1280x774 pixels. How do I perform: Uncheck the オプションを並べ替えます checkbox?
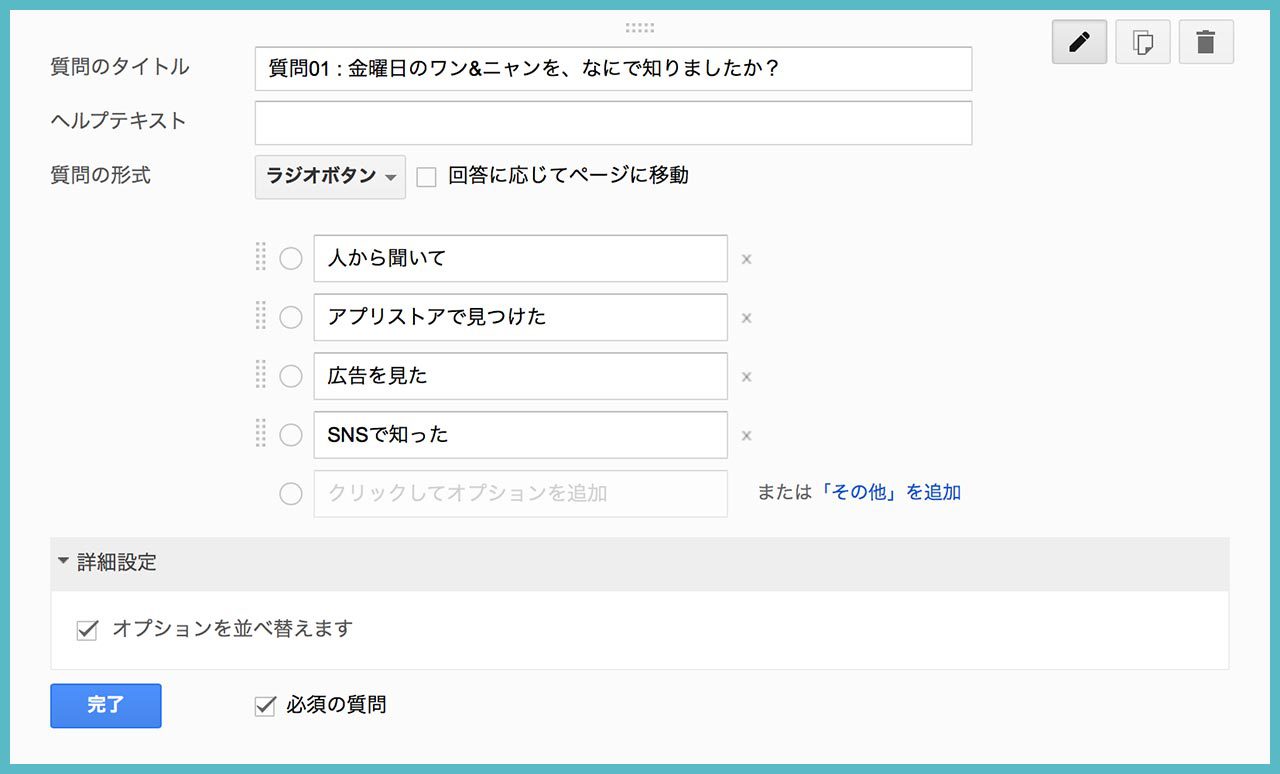coord(87,631)
